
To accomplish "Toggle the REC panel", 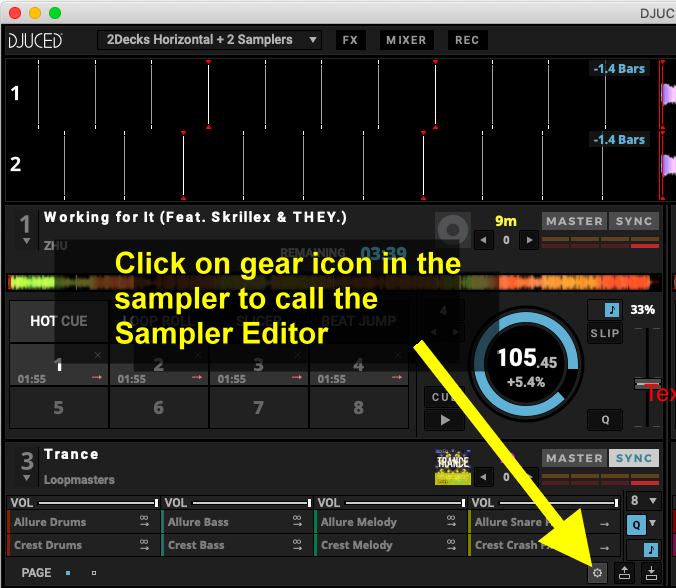I will point(467,40).
